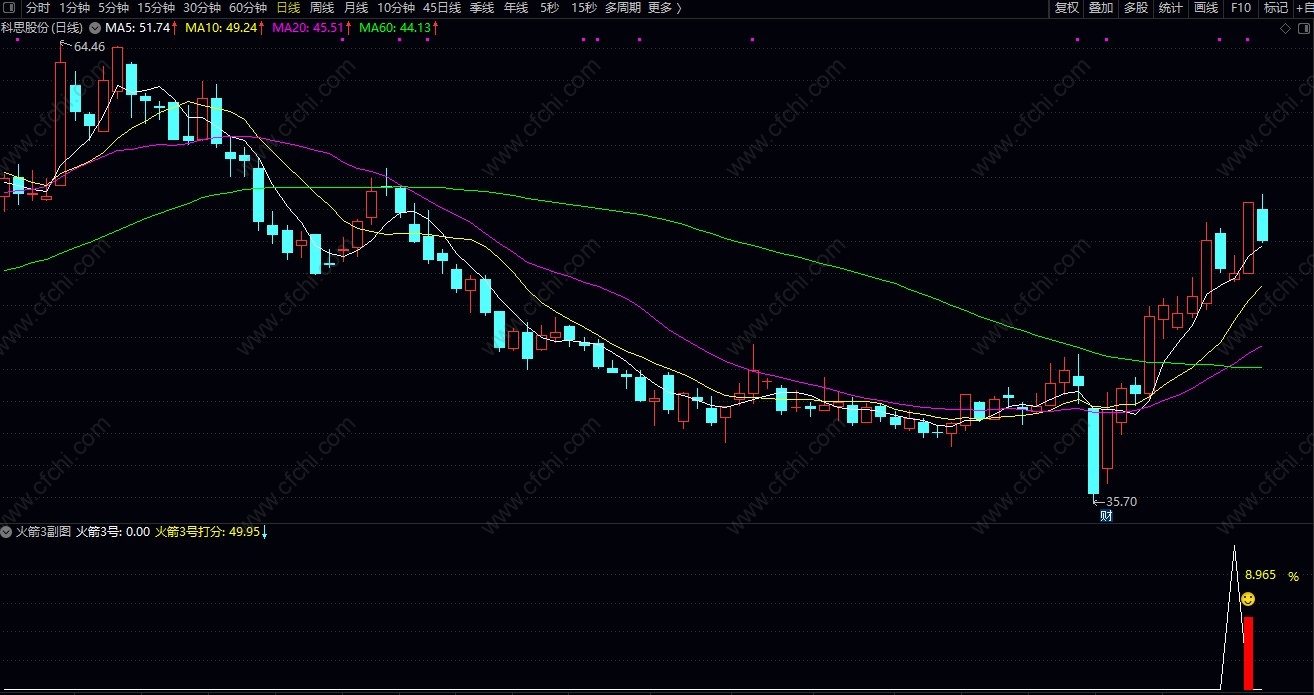Viewport: 1314px width, 695px height.
Task: Switch to 季线 quarterly chart
Action: tap(482, 8)
